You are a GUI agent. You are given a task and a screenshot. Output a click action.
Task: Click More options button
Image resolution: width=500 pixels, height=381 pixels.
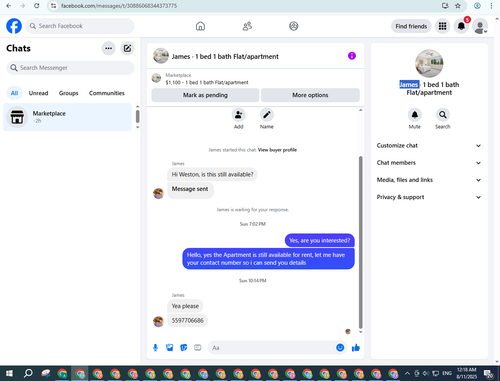pyautogui.click(x=310, y=95)
